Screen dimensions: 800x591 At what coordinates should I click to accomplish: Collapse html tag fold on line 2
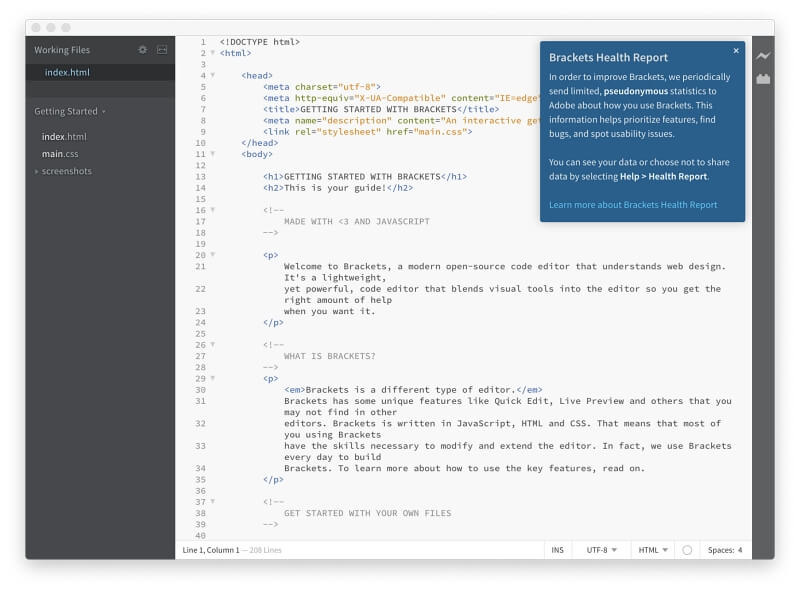(x=213, y=53)
